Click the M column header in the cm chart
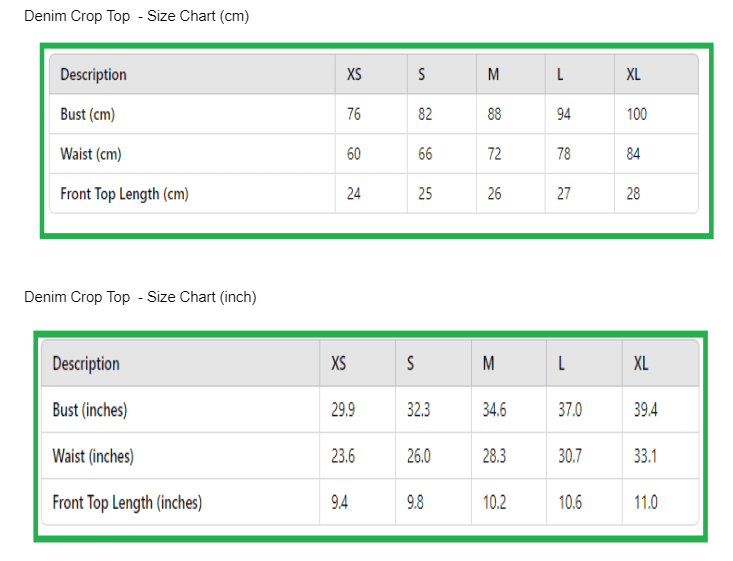Viewport: 733px width, 561px height. coord(494,74)
